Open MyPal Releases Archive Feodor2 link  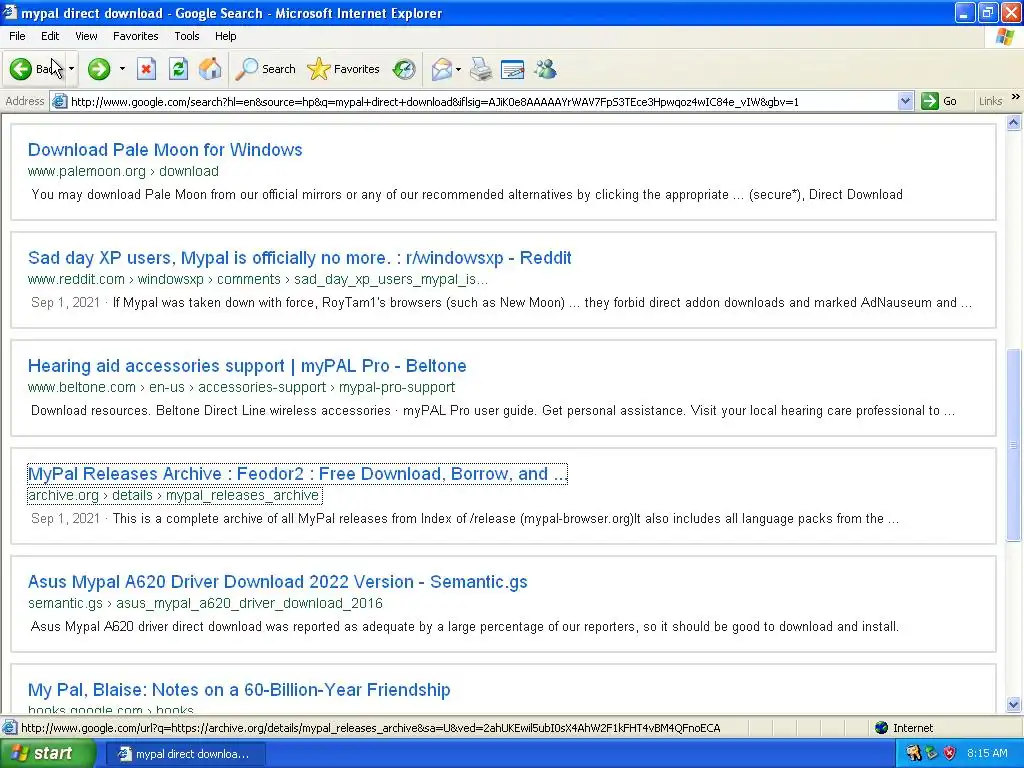coord(297,473)
